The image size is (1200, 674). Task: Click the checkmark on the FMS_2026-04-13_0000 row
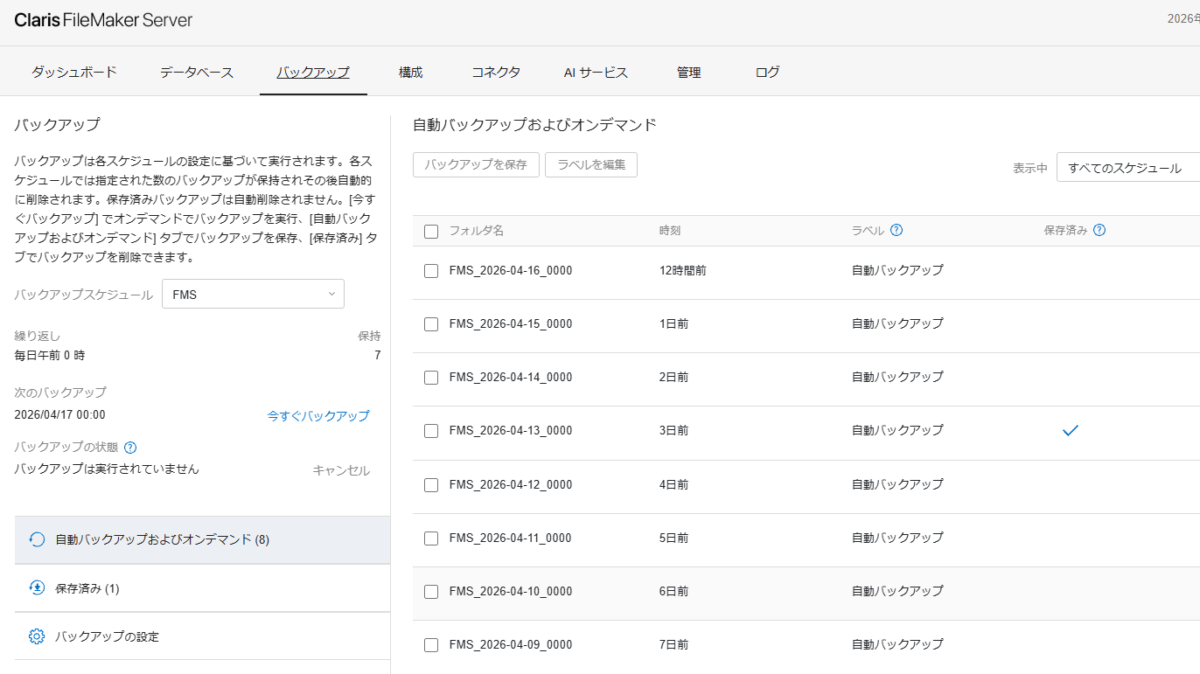click(x=1070, y=431)
